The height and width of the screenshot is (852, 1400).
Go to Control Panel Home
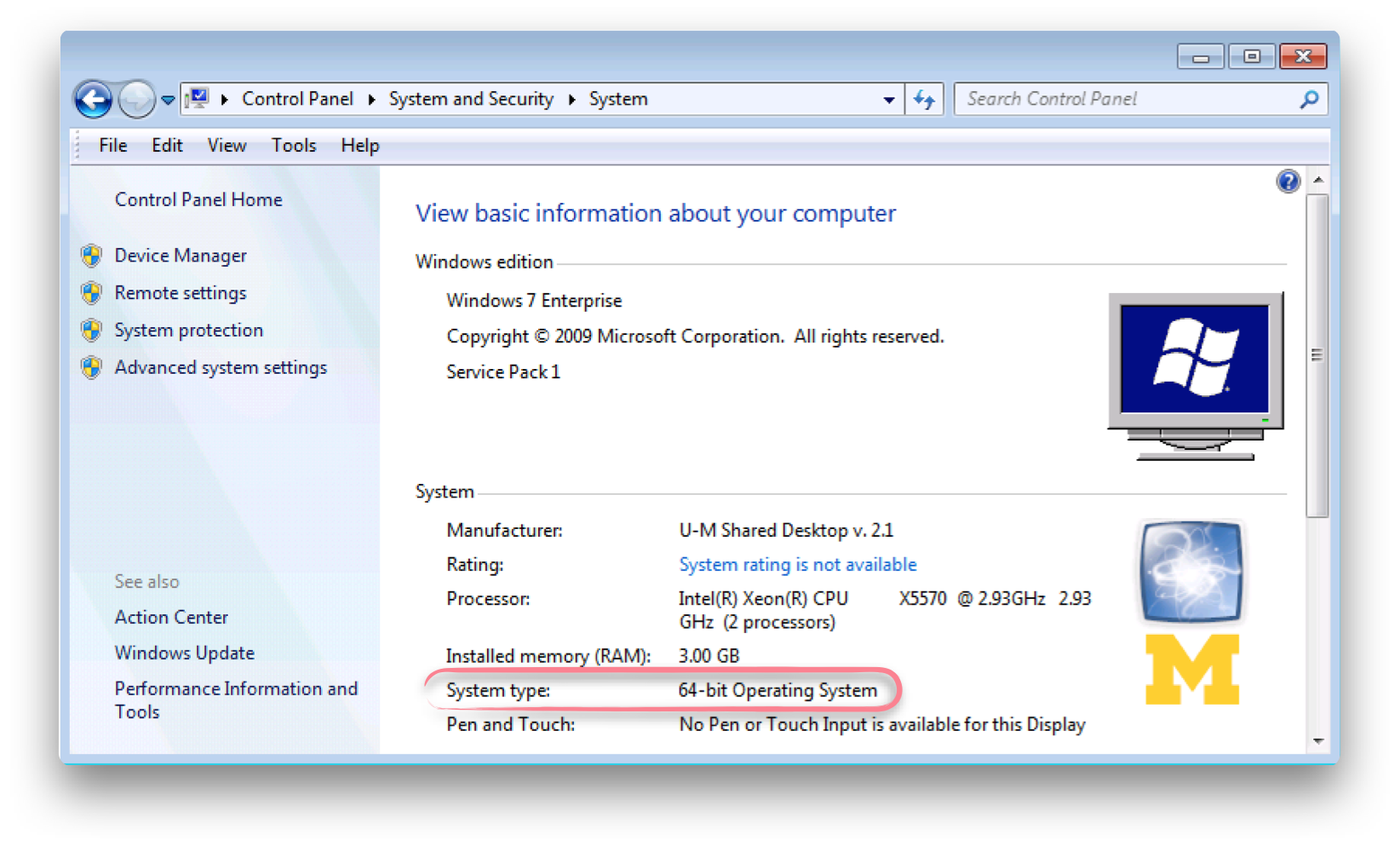198,199
